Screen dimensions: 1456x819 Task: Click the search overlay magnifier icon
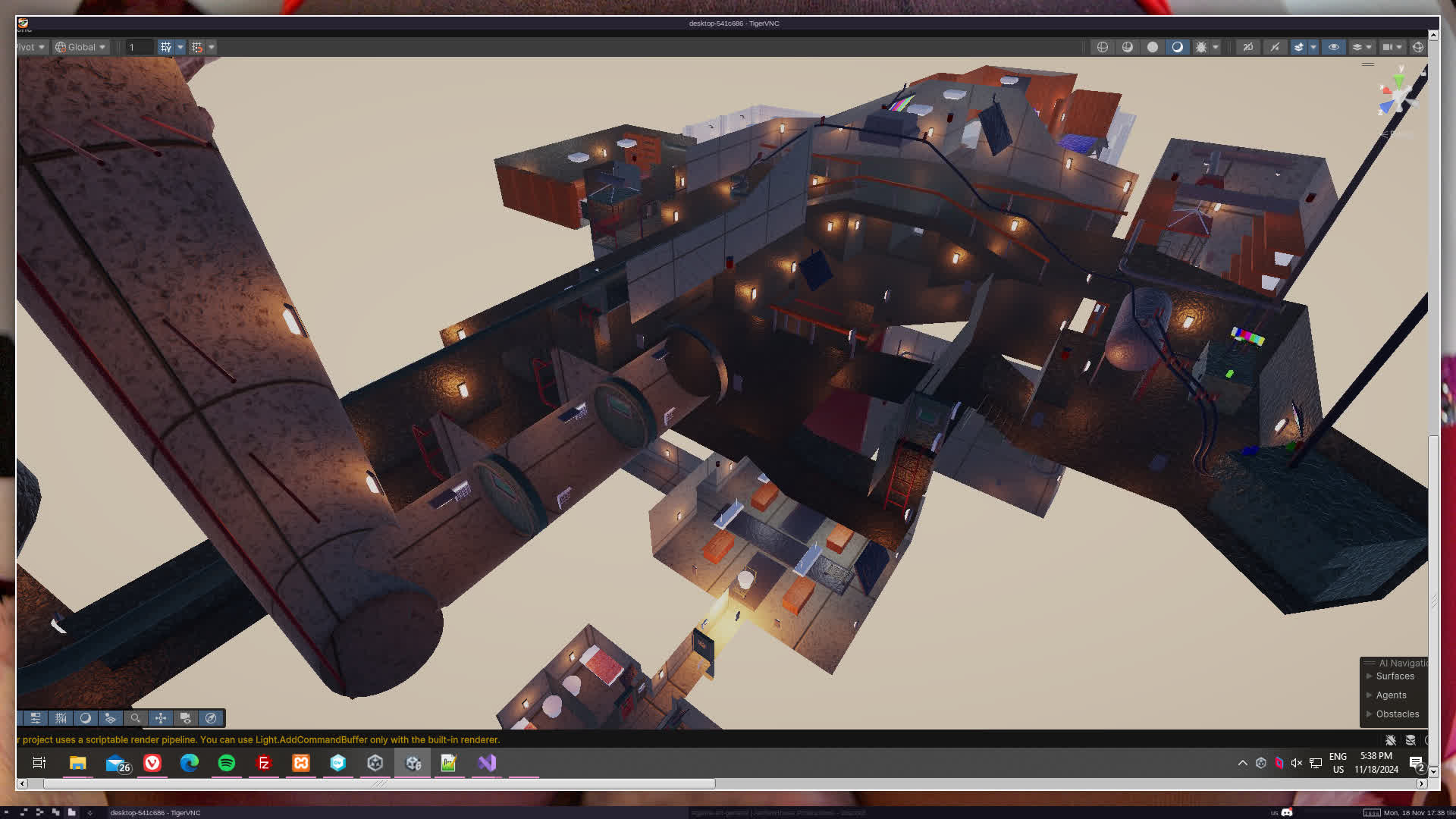[136, 718]
